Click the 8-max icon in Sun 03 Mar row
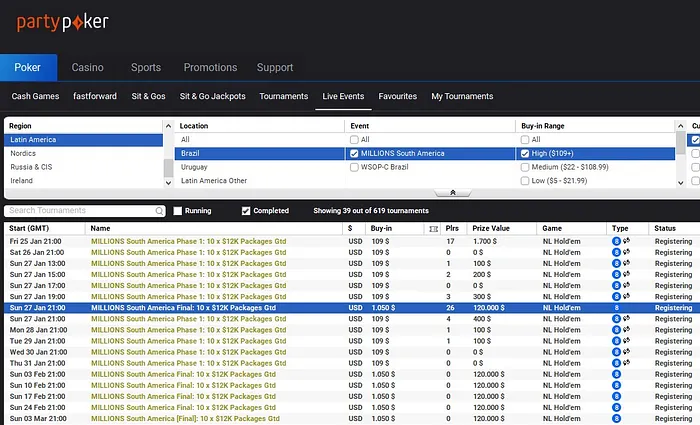This screenshot has width=700, height=425. point(616,418)
